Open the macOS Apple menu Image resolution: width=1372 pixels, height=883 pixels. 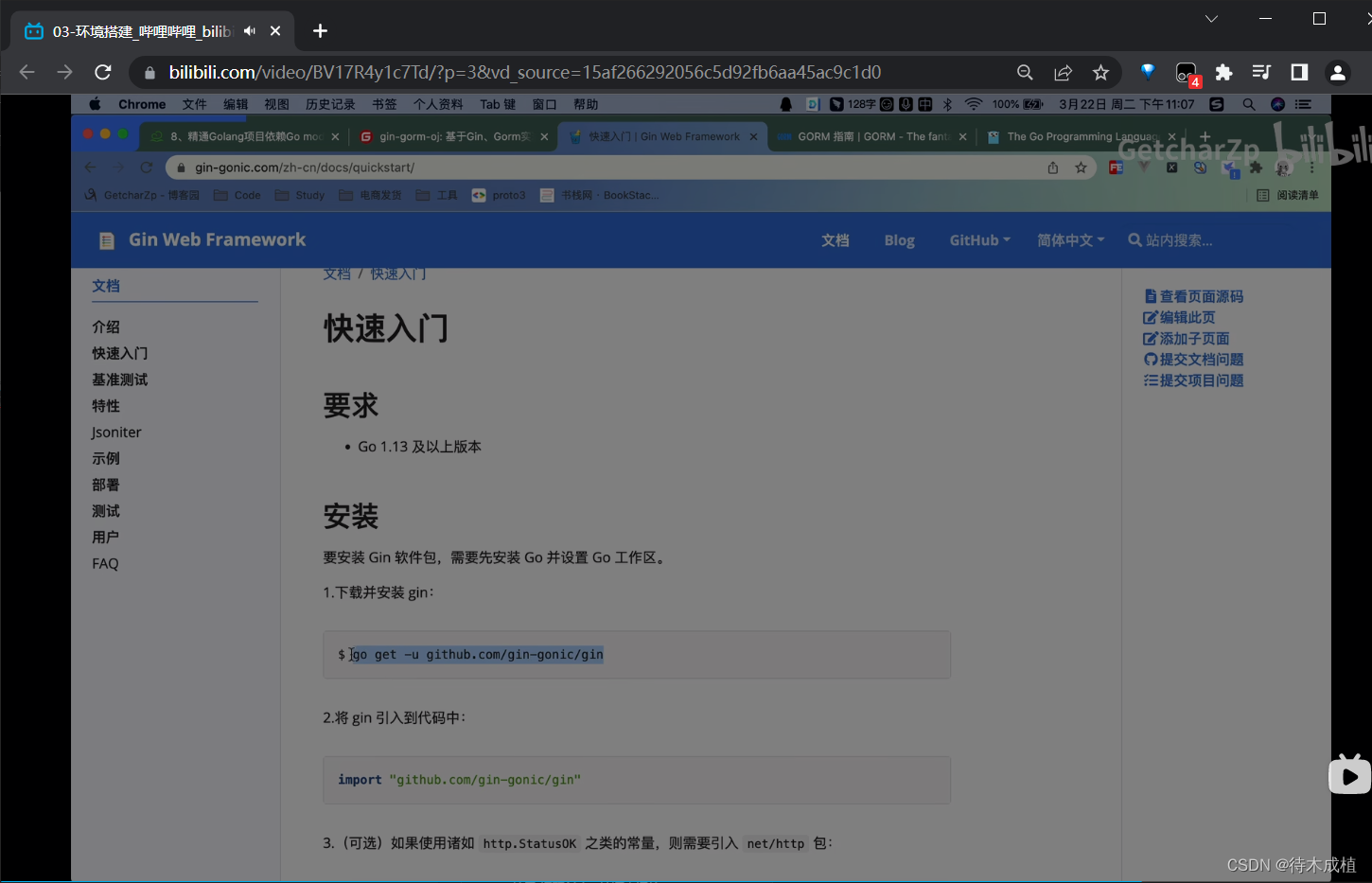tap(95, 104)
